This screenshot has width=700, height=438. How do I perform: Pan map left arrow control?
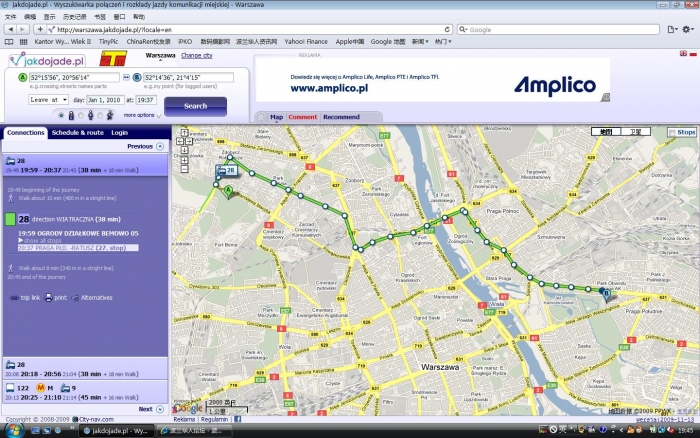[x=180, y=141]
